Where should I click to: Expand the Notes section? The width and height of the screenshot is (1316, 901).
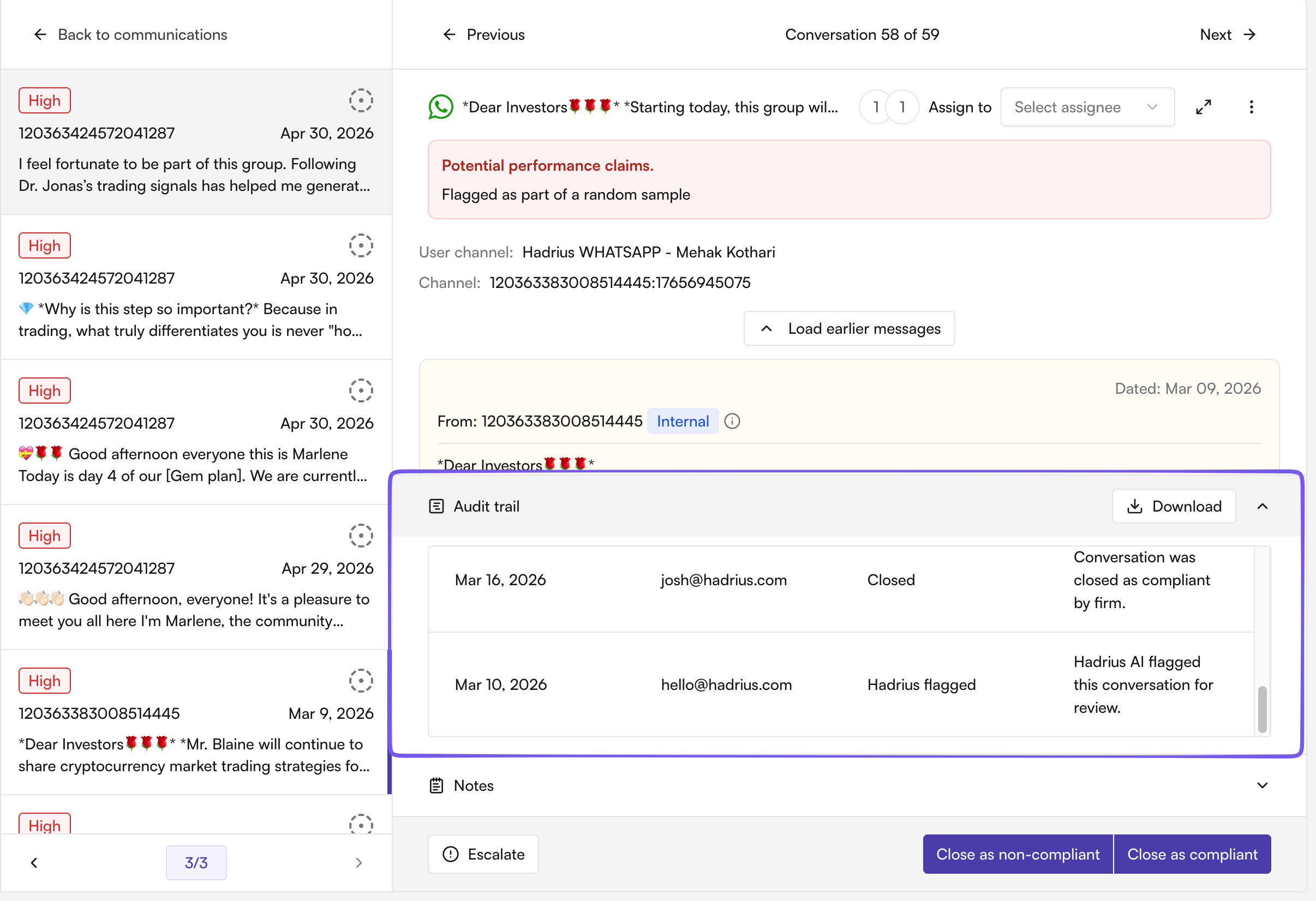click(1262, 785)
